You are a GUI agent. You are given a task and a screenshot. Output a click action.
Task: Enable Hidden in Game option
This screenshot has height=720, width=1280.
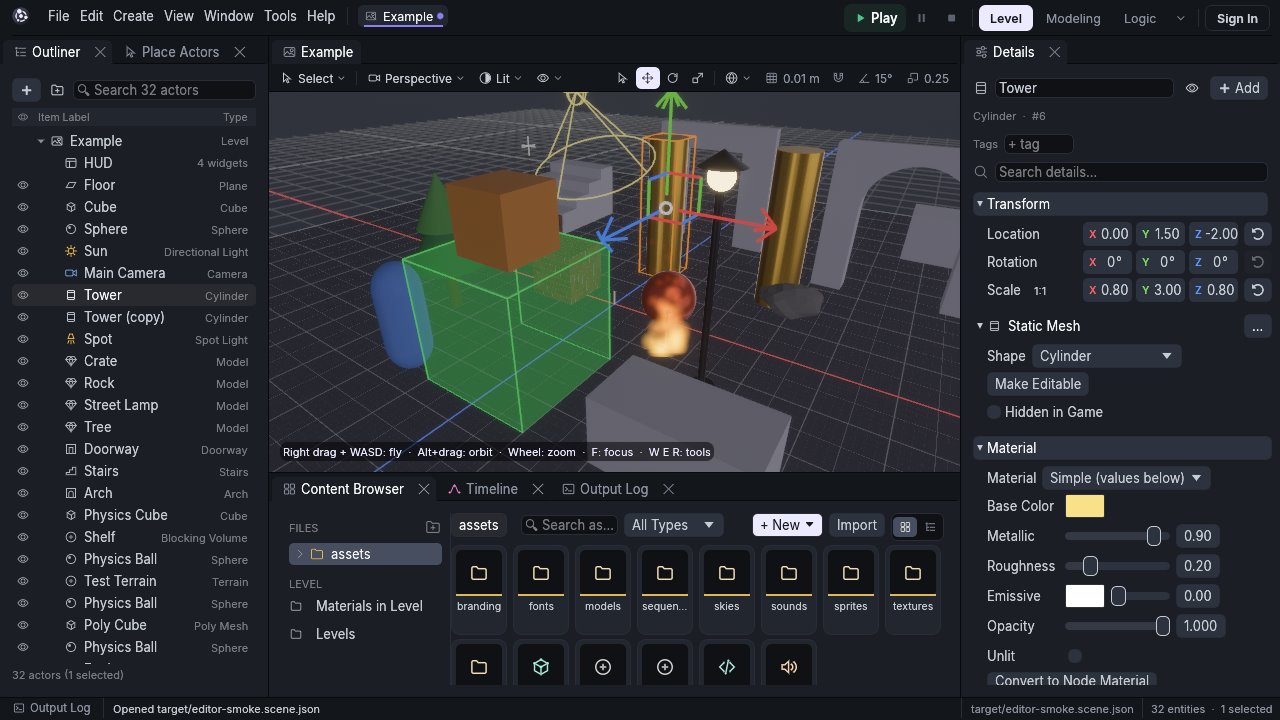[994, 412]
